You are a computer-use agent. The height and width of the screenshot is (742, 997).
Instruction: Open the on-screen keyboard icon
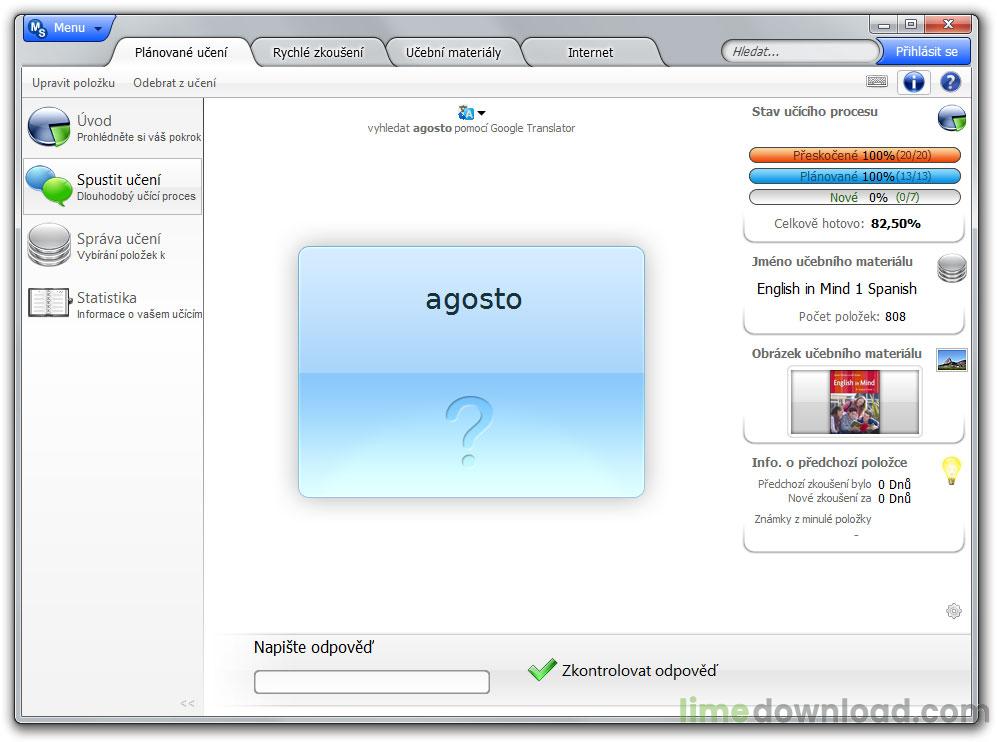(877, 81)
